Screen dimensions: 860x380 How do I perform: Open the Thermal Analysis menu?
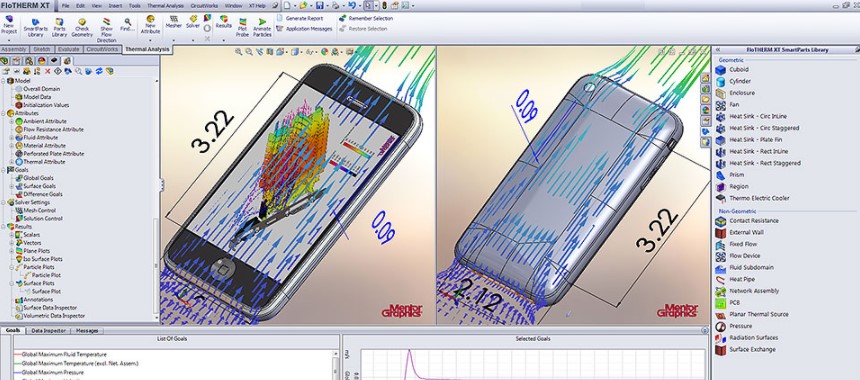165,5
